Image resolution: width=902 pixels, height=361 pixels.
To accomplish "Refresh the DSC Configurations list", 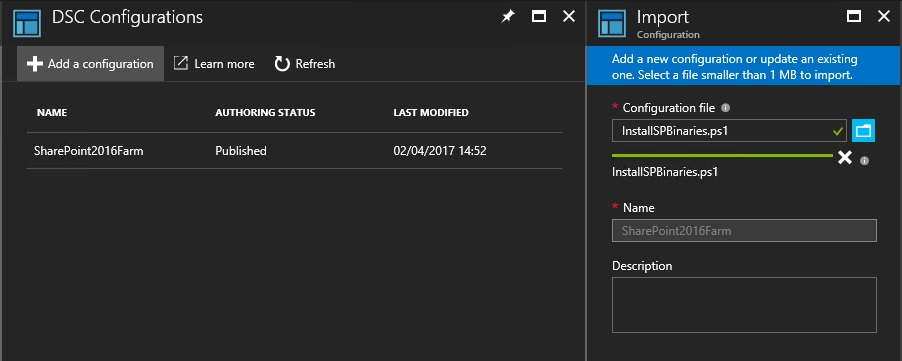I will pos(305,64).
